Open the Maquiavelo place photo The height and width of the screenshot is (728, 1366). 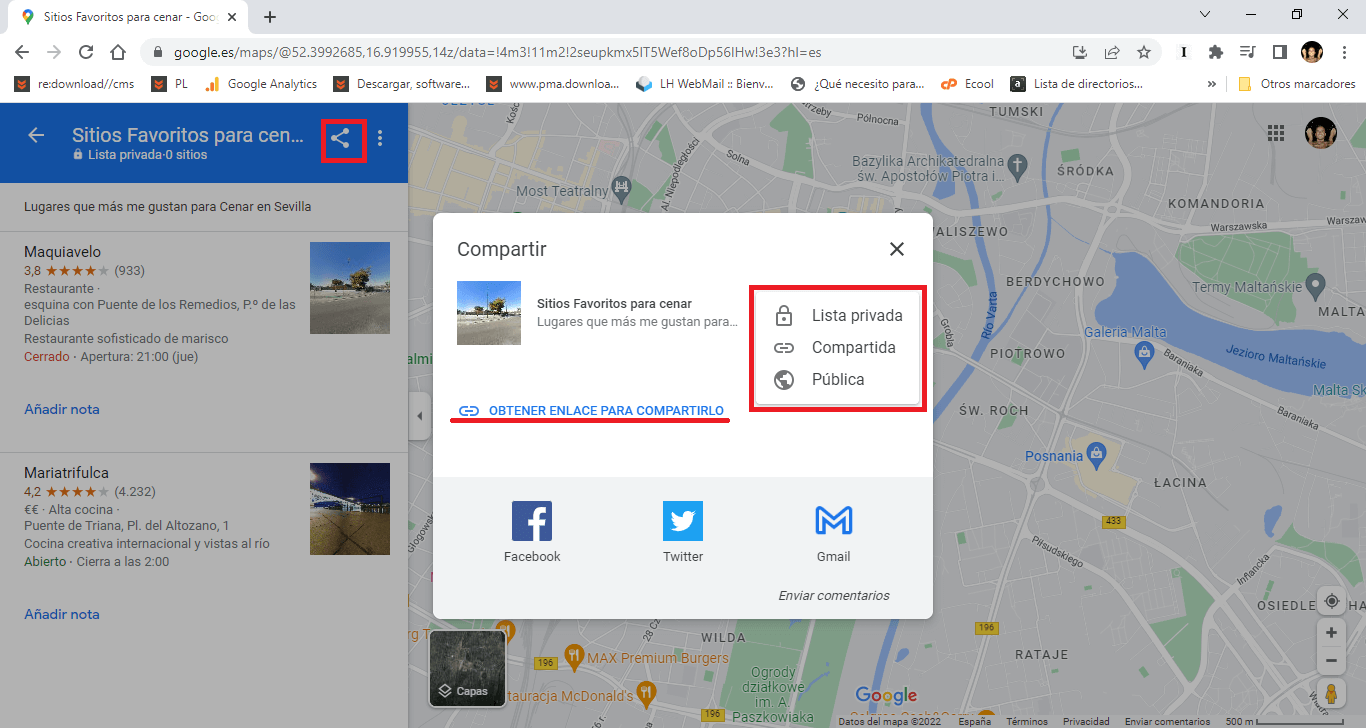tap(350, 288)
